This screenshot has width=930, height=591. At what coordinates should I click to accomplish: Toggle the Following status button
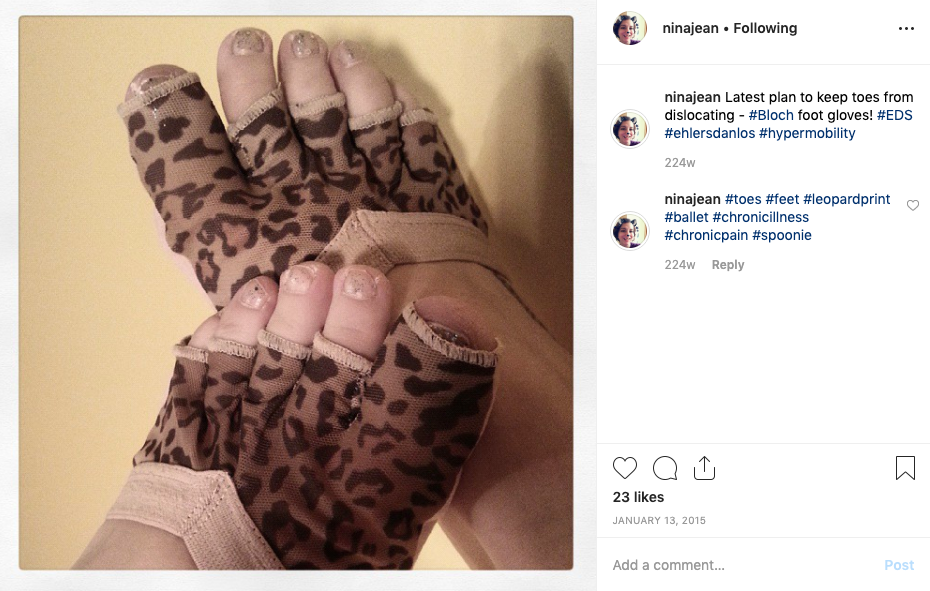[765, 28]
